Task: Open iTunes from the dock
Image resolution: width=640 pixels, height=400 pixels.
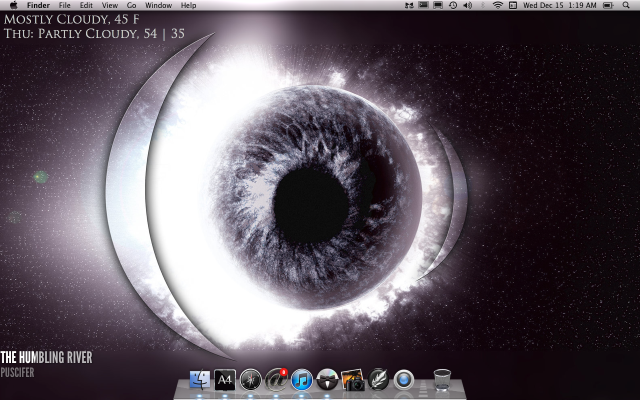Action: coord(302,380)
